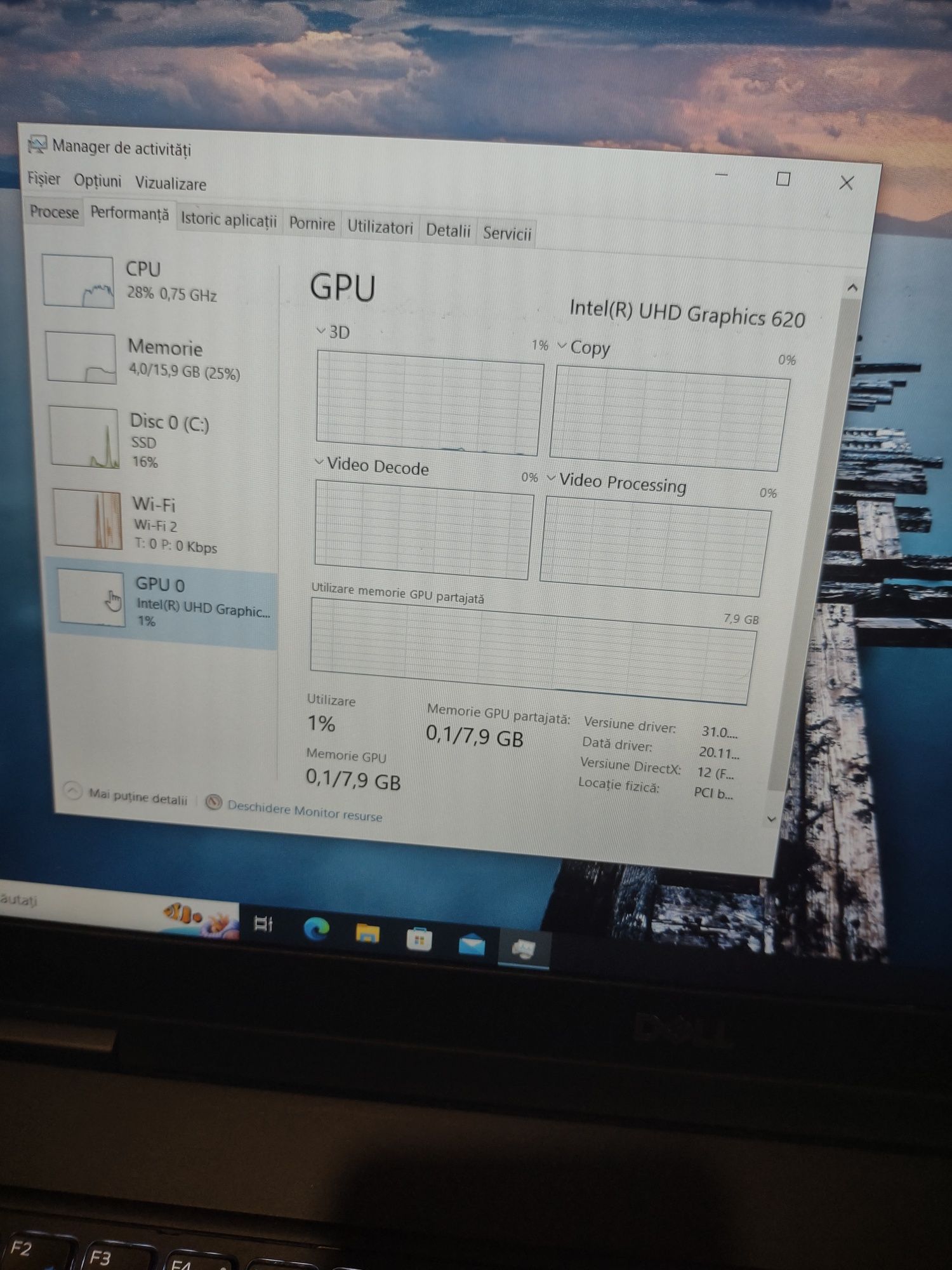
Task: Open the Mail app from the taskbar
Action: [472, 944]
